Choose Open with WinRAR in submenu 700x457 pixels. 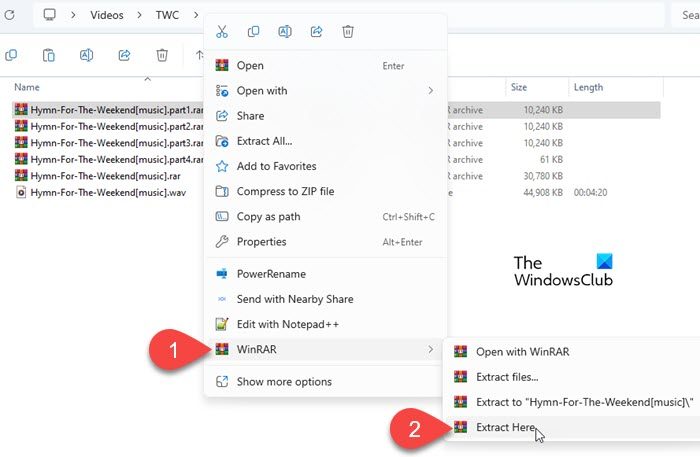pos(574,352)
